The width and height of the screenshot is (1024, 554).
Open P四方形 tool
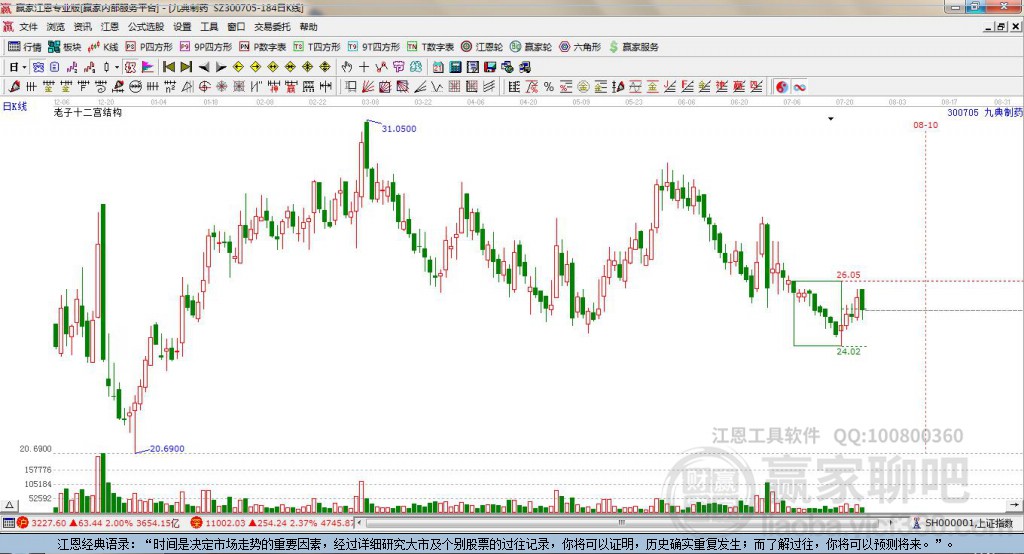pyautogui.click(x=149, y=46)
